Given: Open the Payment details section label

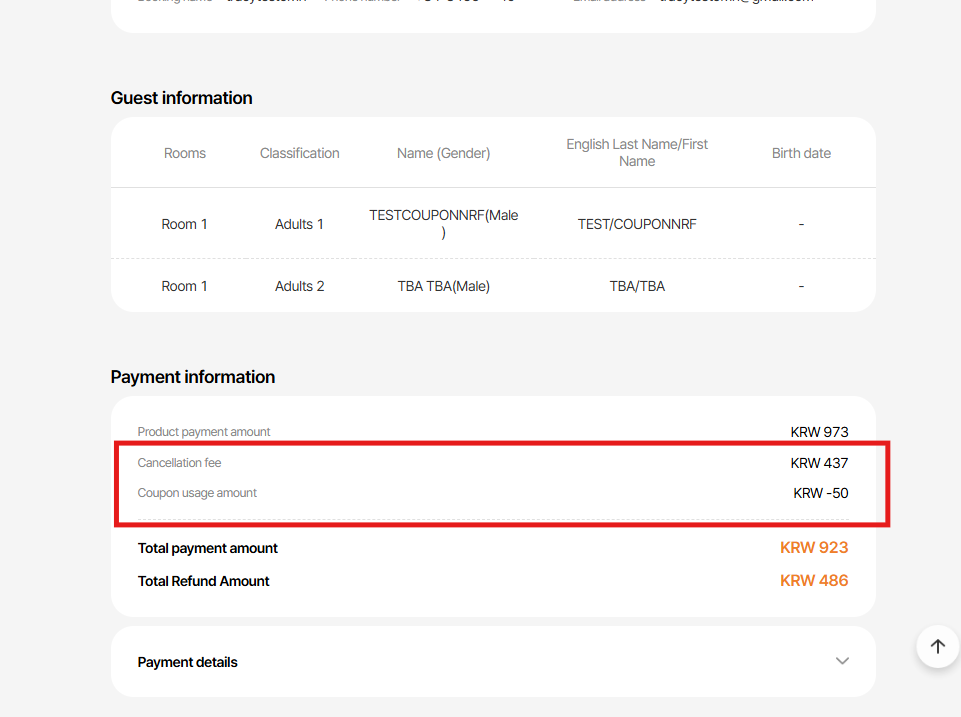Looking at the screenshot, I should pos(188,662).
